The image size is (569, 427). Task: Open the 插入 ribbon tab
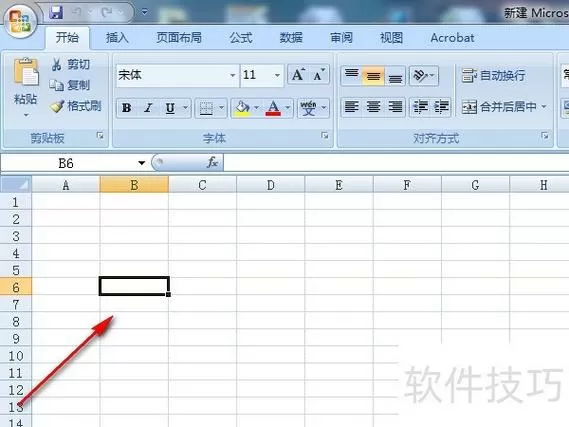coord(117,38)
